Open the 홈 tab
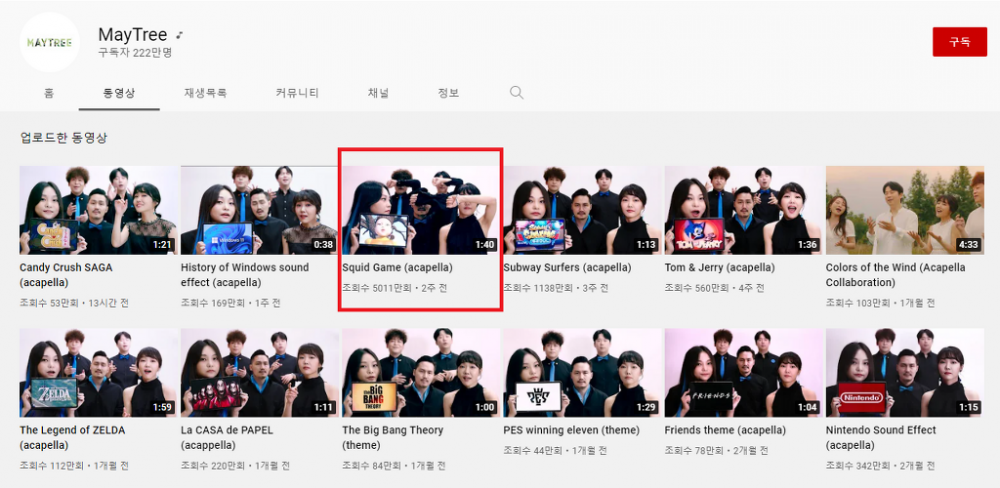 [49, 93]
